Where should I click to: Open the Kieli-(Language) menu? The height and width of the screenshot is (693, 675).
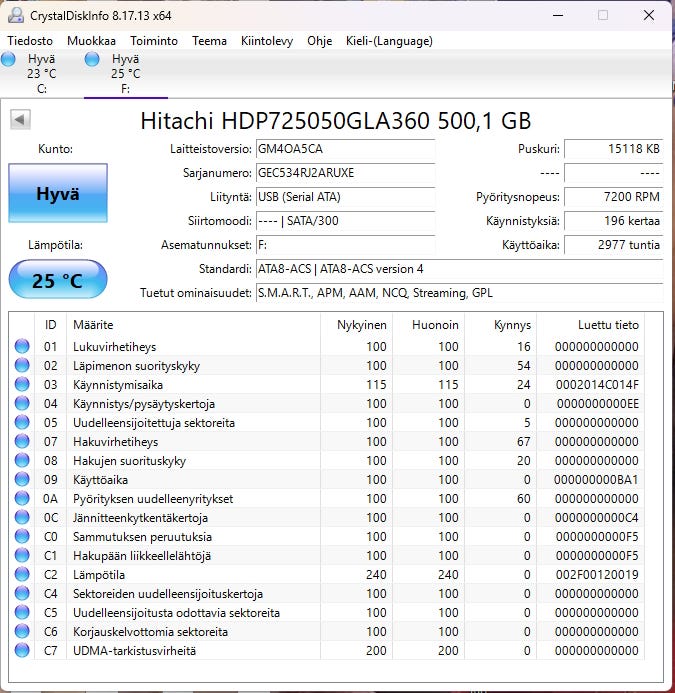tap(389, 41)
